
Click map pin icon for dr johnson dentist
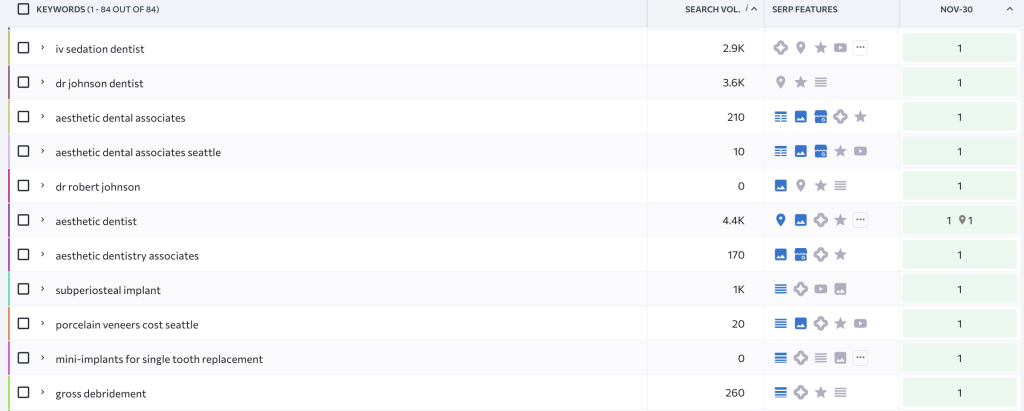pyautogui.click(x=781, y=82)
